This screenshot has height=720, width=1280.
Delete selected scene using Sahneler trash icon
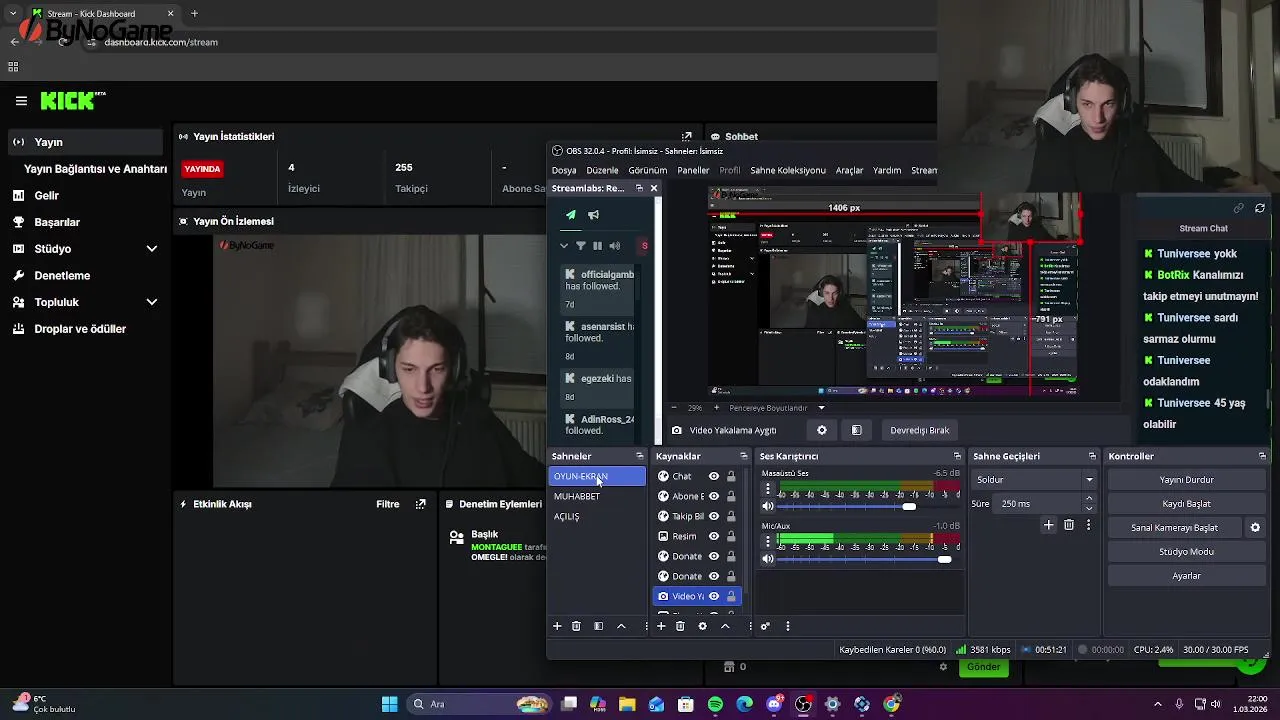coord(576,626)
